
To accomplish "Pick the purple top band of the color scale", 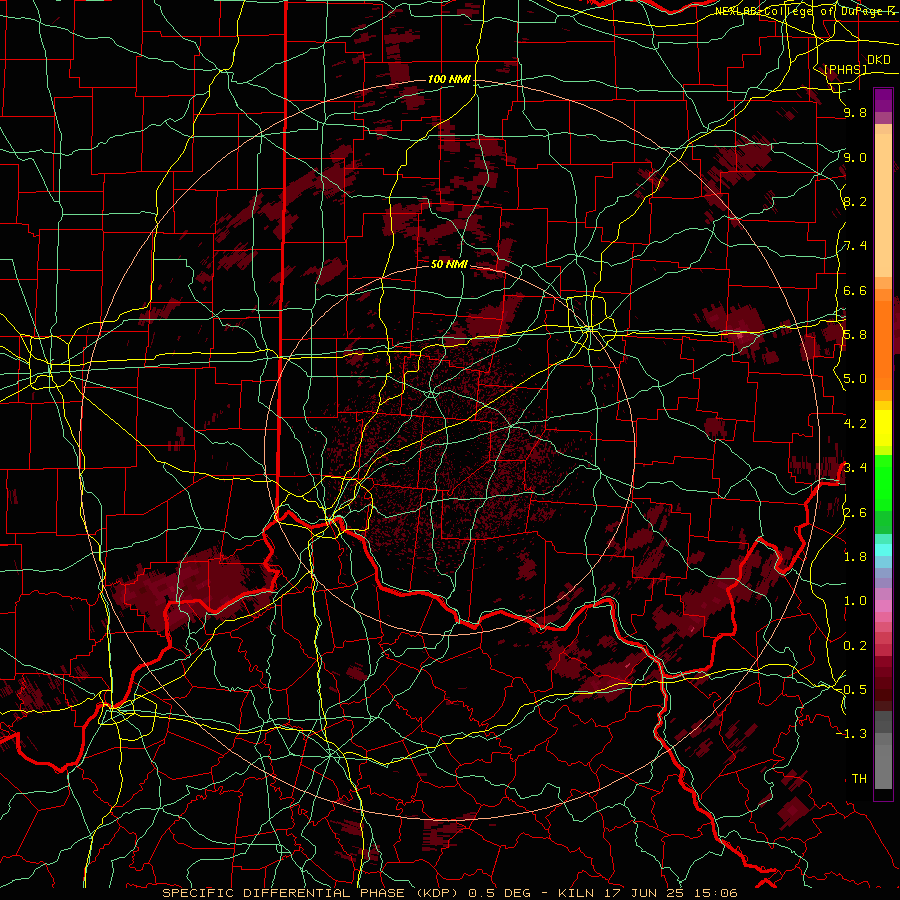I will coord(883,100).
